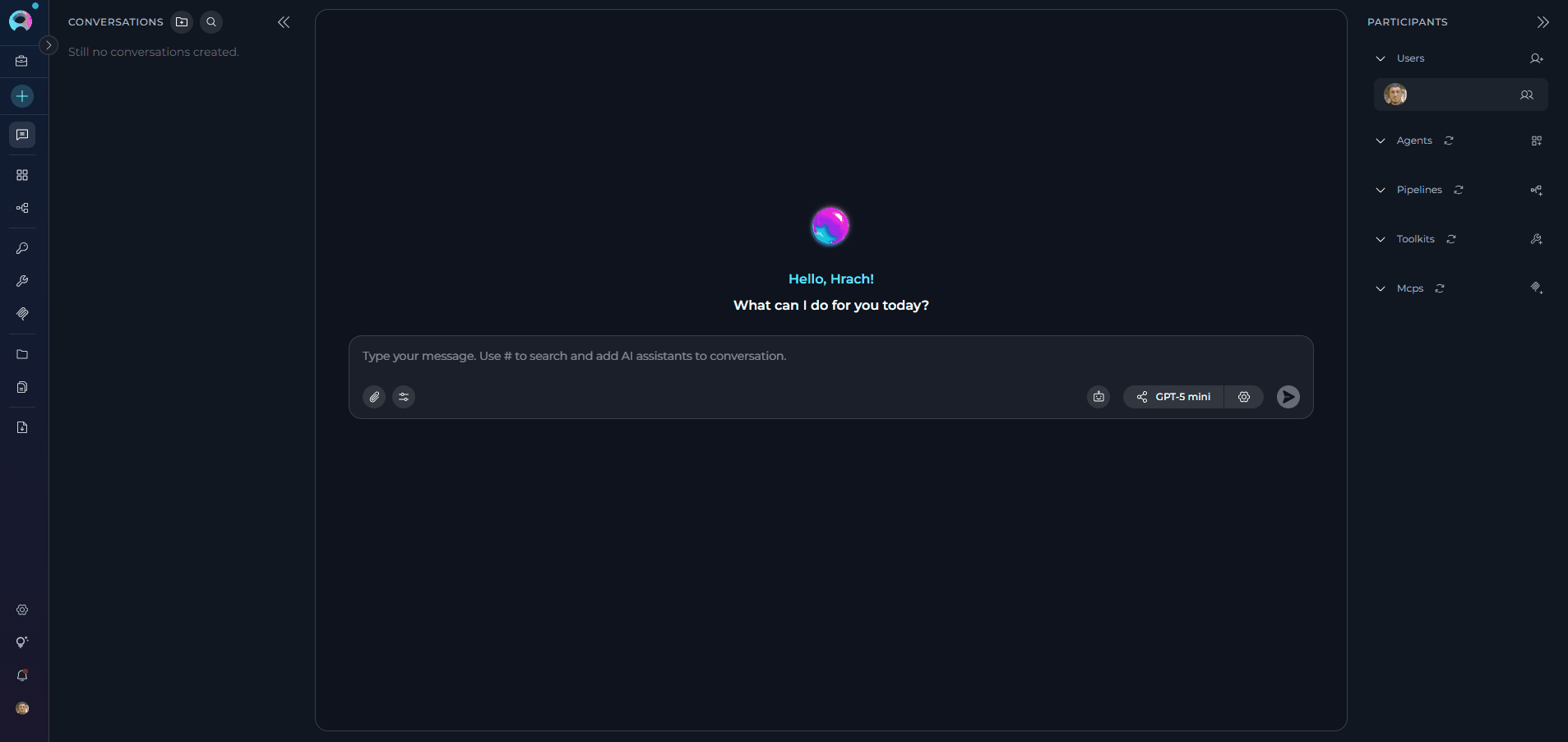
Task: Send the message with the send button
Action: [x=1288, y=397]
